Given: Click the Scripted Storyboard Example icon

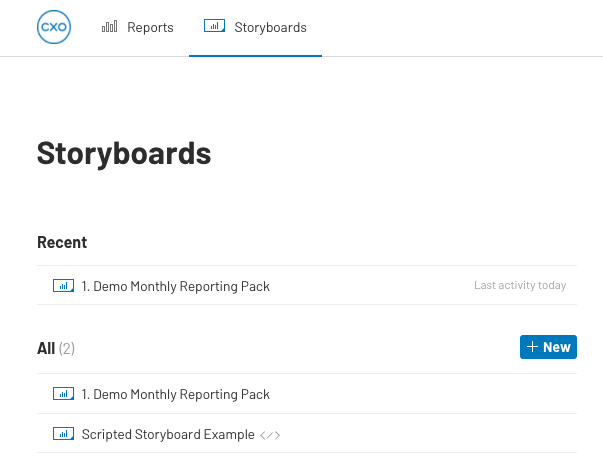Looking at the screenshot, I should pos(63,433).
